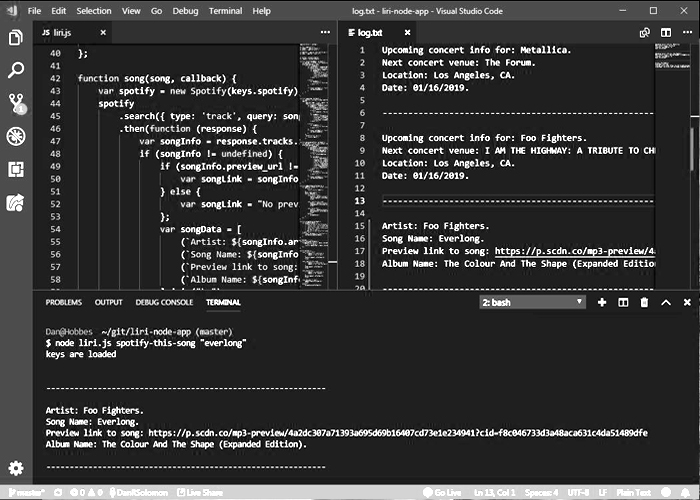Open the Debug menu
Screen dimensions: 700x500
click(x=185, y=11)
